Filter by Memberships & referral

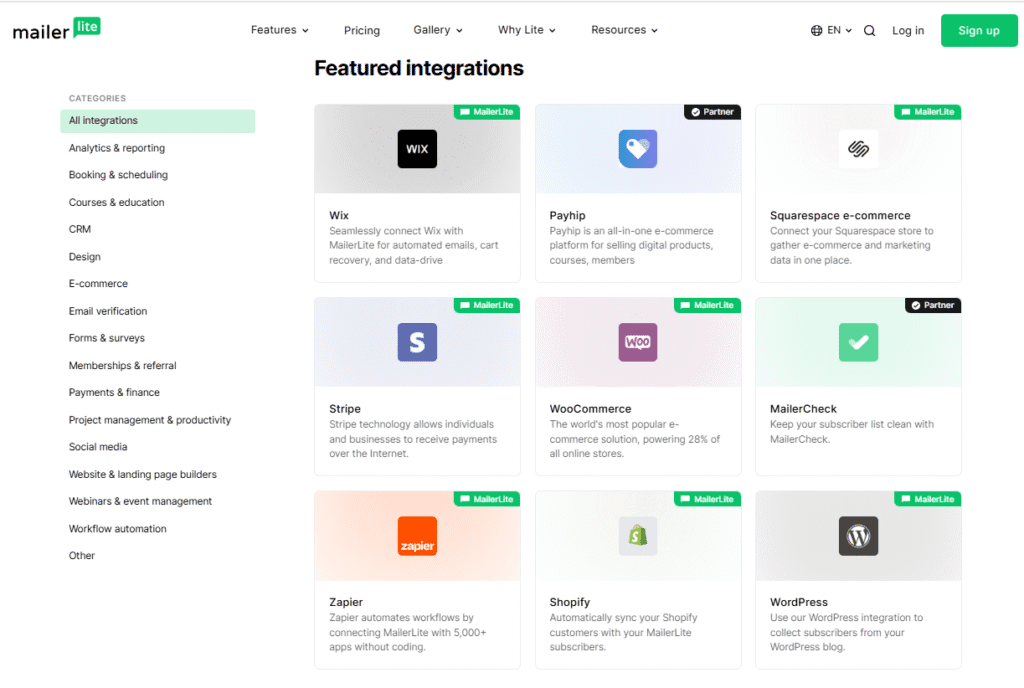pos(123,366)
